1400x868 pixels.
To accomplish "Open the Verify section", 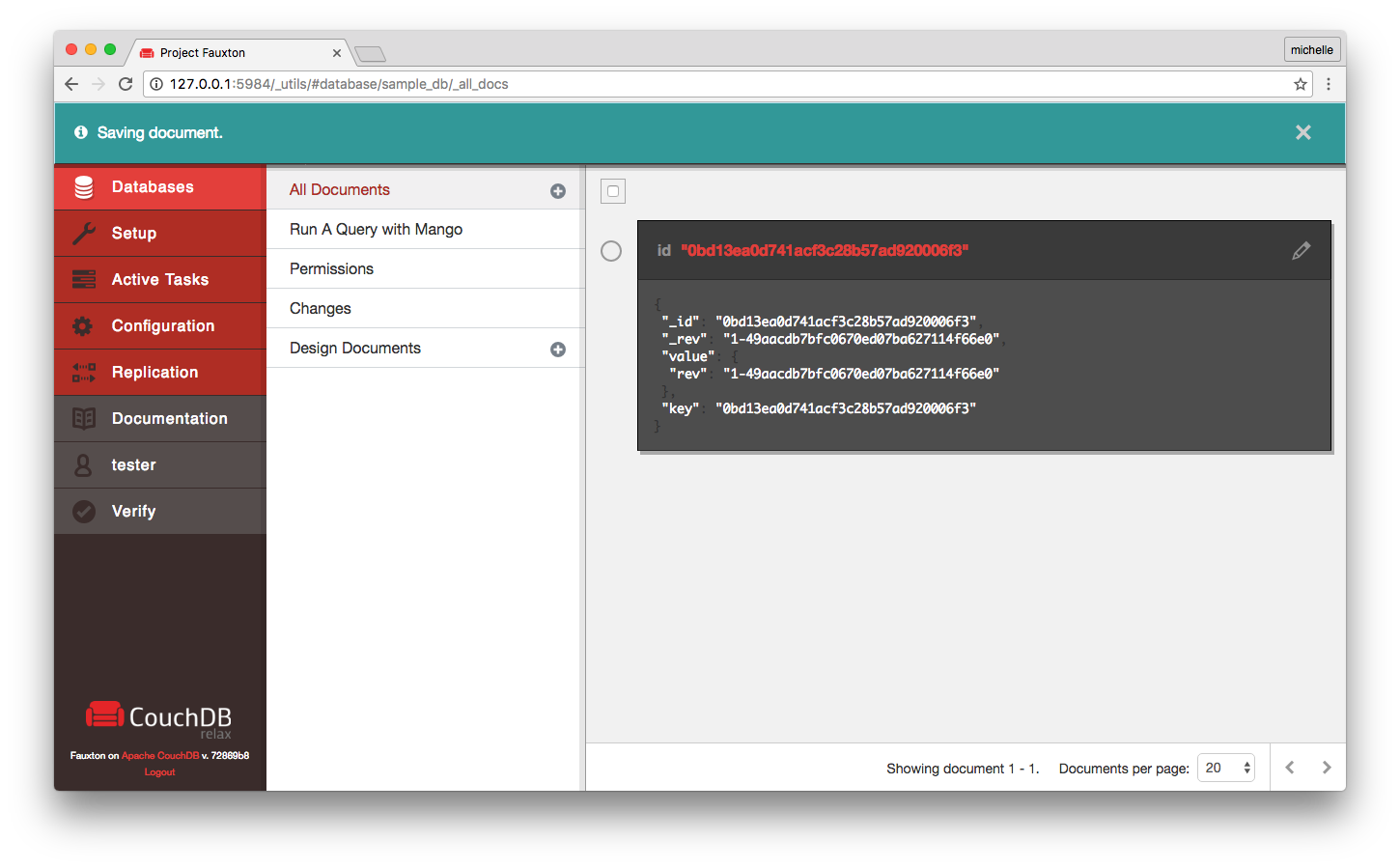I will 160,512.
